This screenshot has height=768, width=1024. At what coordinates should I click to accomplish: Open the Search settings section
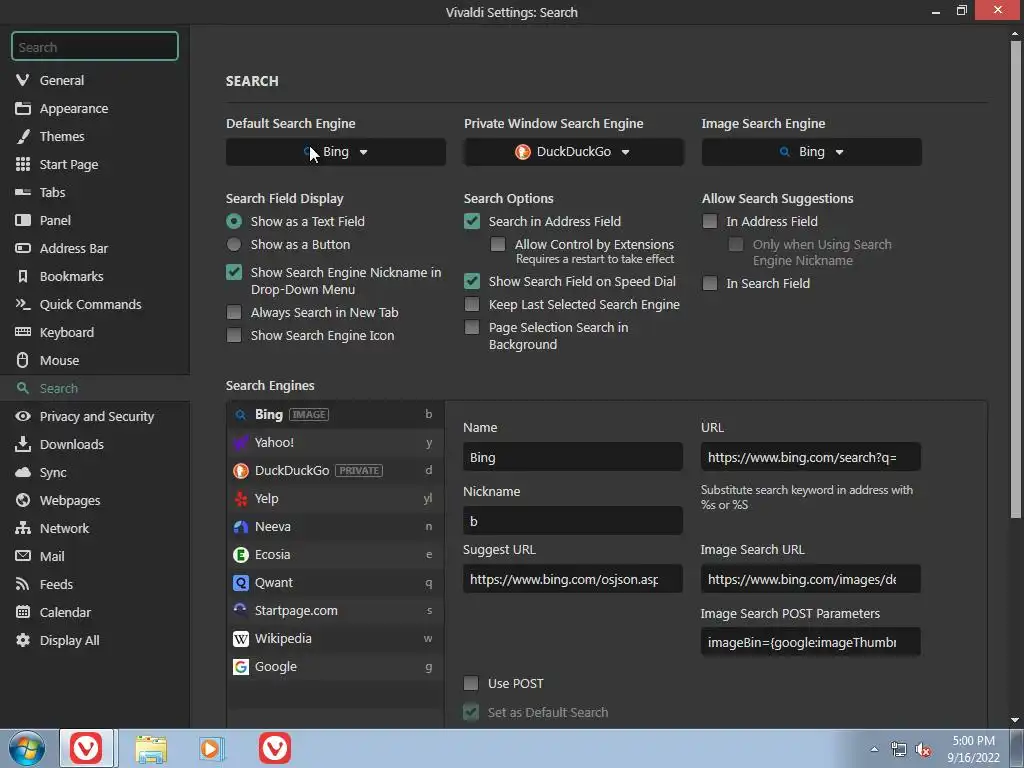[95, 388]
